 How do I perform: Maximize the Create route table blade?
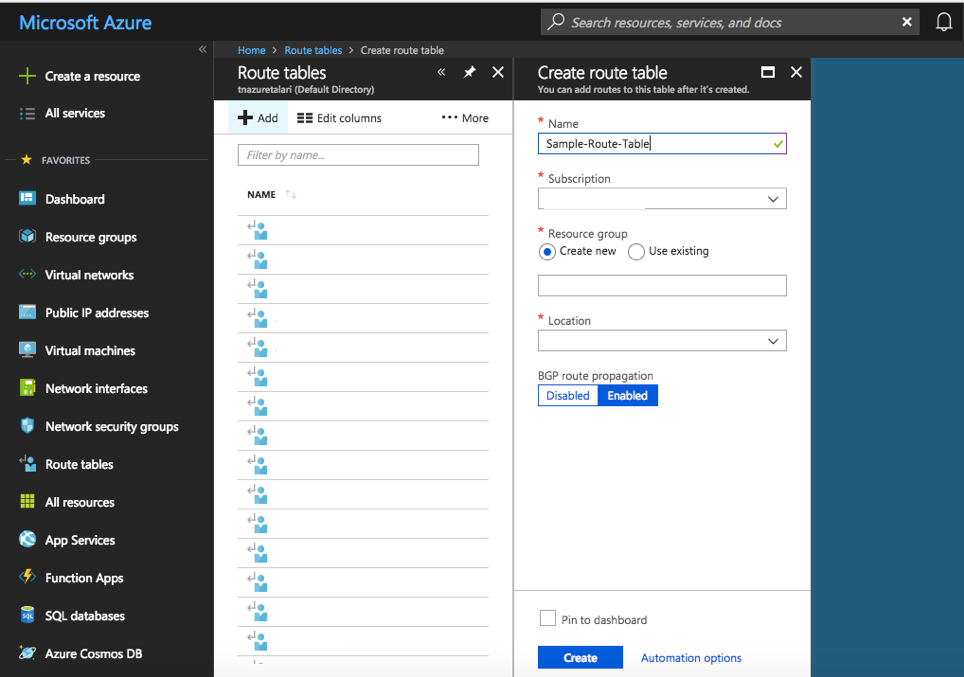(768, 72)
